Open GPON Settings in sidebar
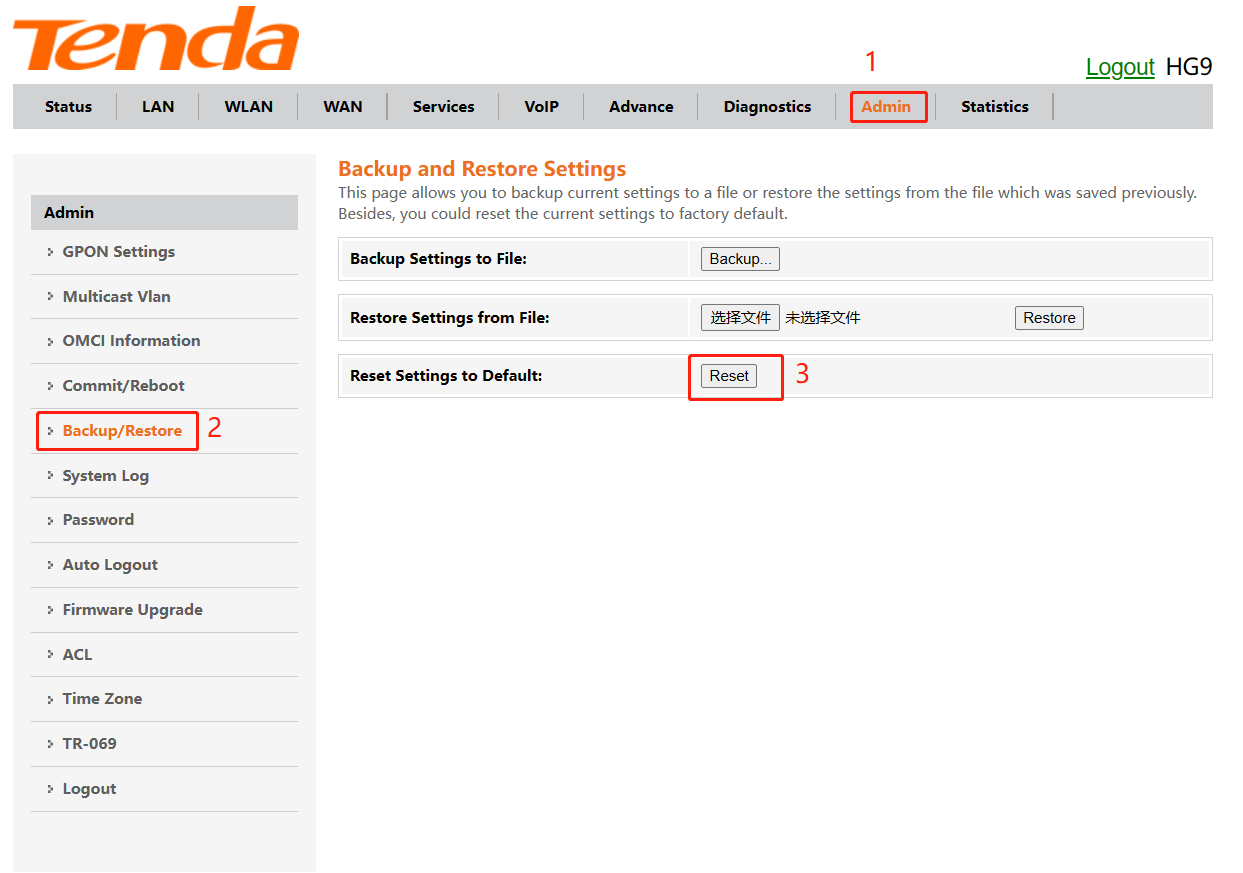 pos(118,252)
